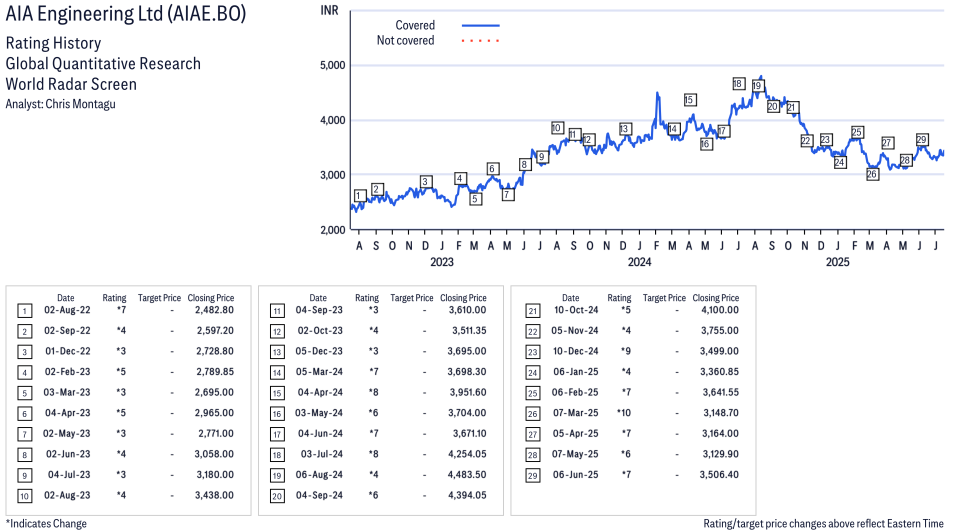The width and height of the screenshot is (955, 530).
Task: Click the date 10-Oct-24
Action: 576,310
